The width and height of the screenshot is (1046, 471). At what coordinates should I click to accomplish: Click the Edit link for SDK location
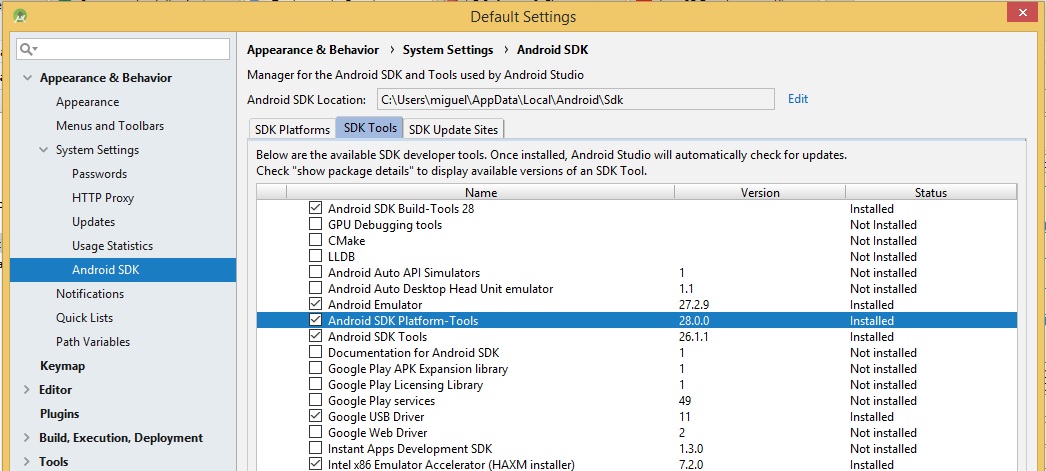pos(797,99)
